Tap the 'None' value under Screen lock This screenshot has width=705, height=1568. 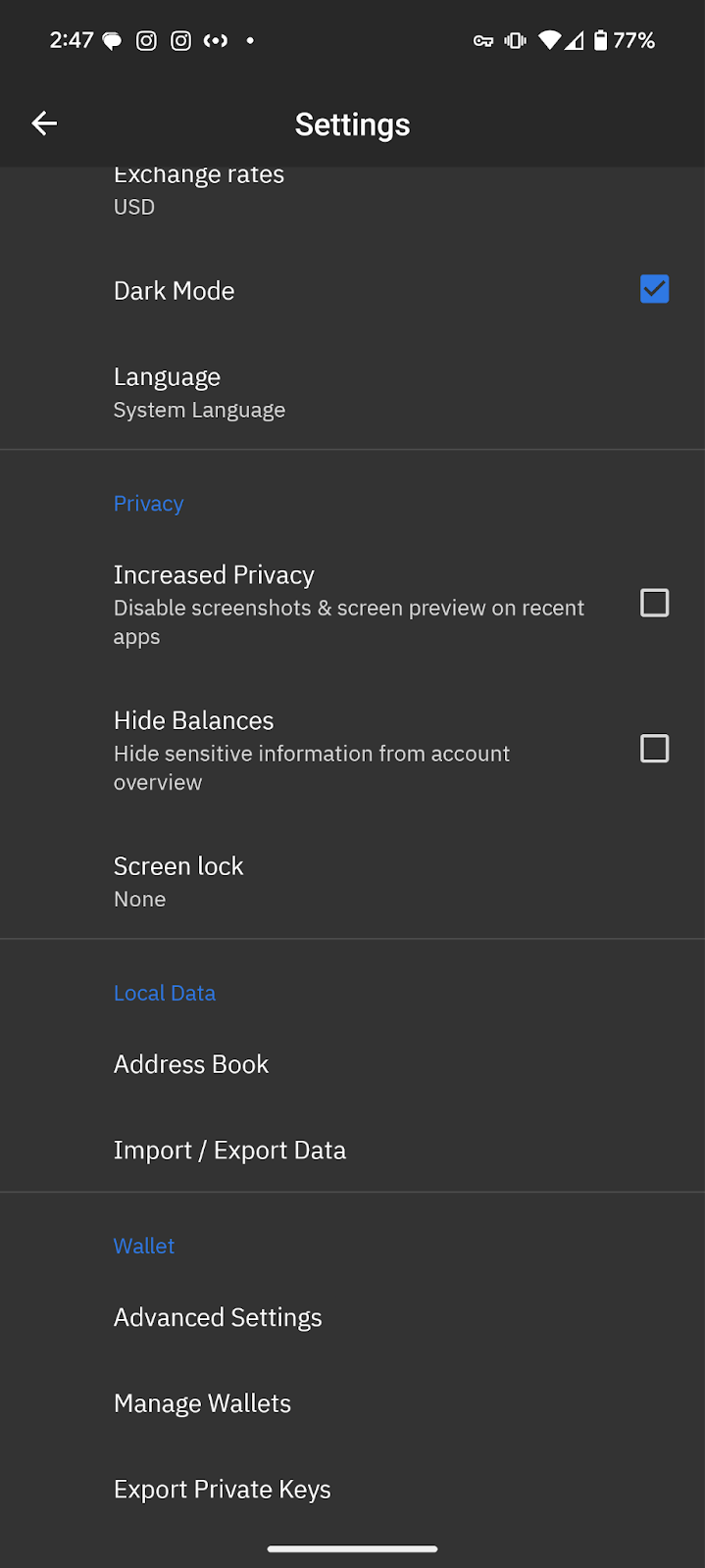pos(139,900)
